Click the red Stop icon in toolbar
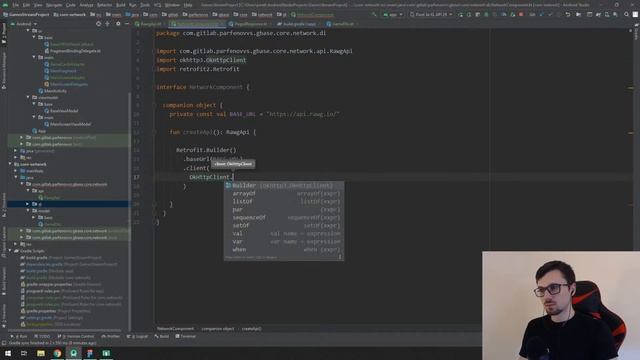Image resolution: width=640 pixels, height=360 pixels. point(521,14)
